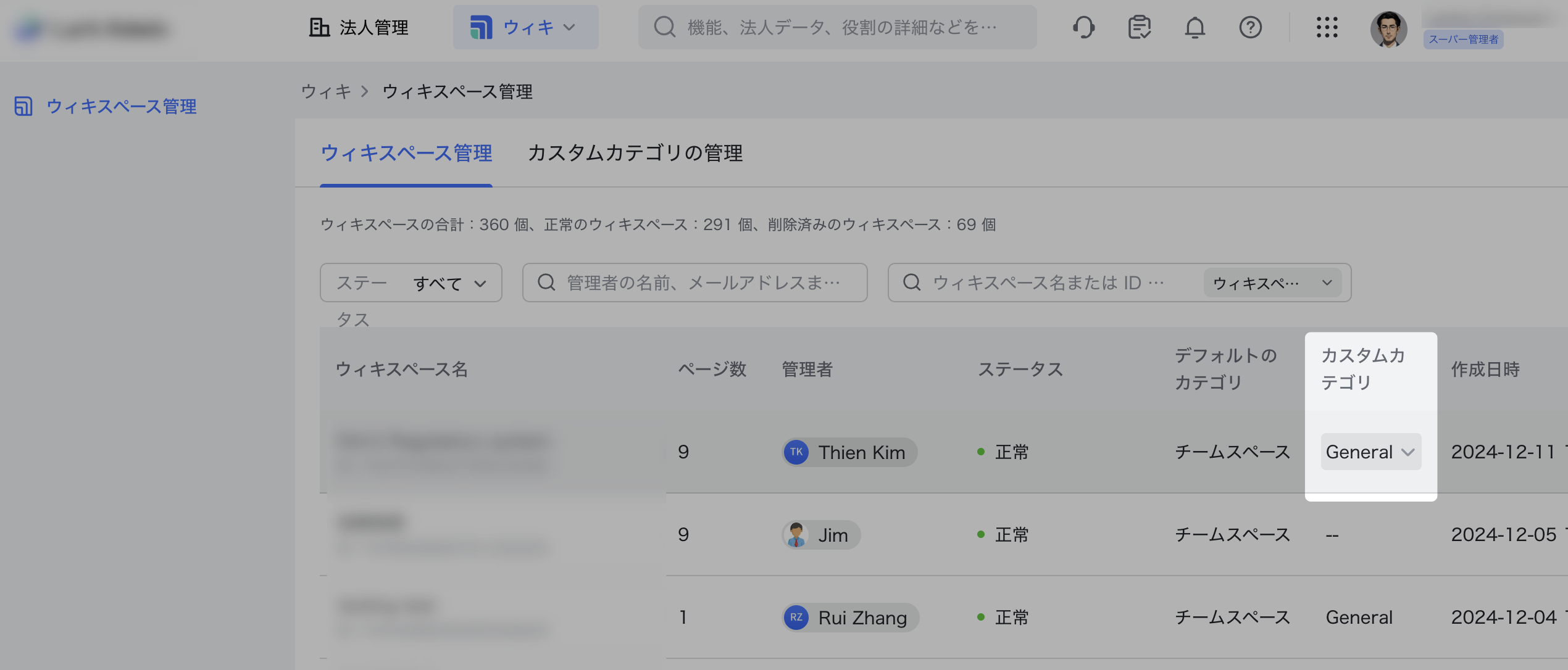
Task: Open the ステータス すべて filter dropdown
Action: tap(411, 283)
